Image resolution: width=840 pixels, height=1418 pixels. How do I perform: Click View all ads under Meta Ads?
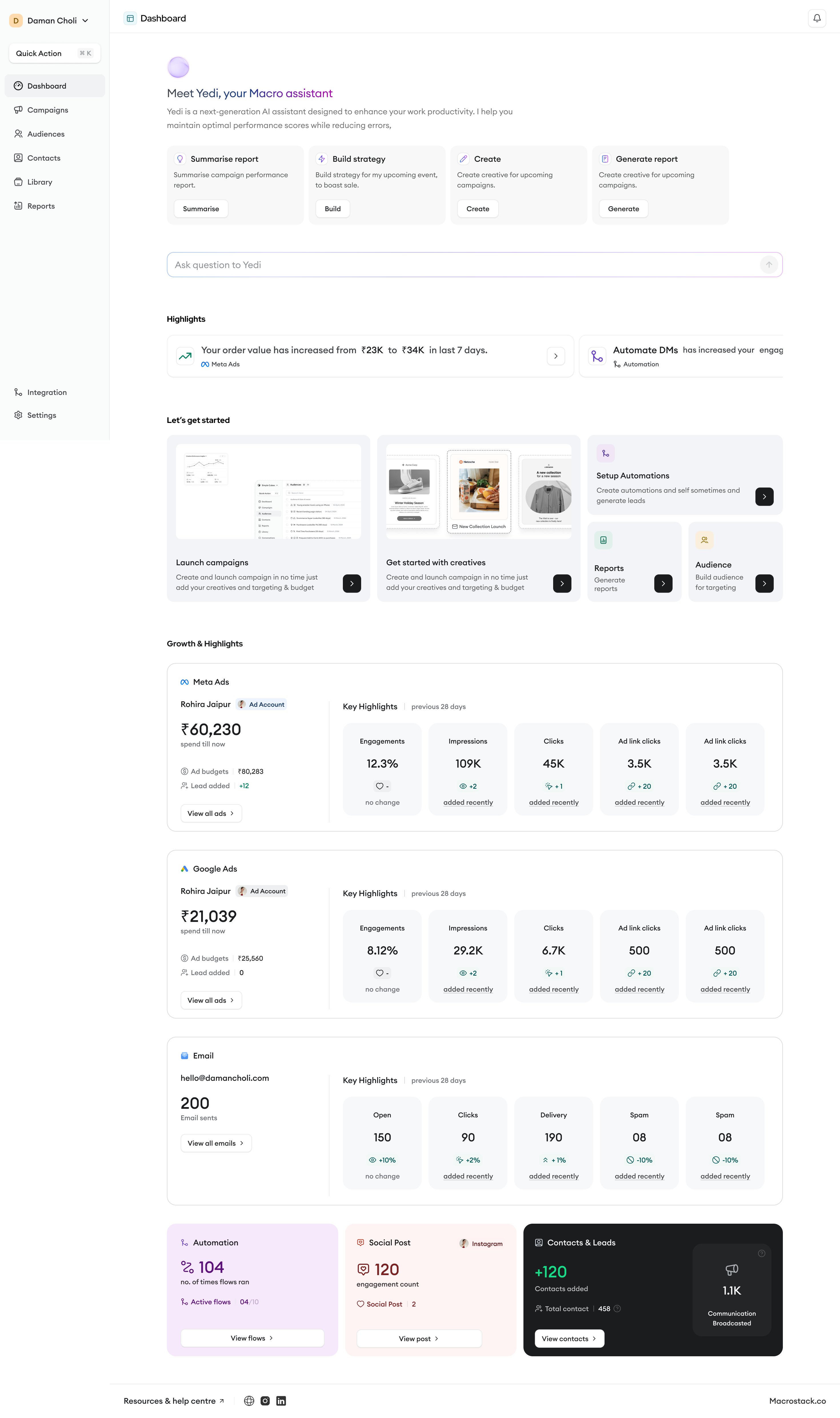coord(211,813)
